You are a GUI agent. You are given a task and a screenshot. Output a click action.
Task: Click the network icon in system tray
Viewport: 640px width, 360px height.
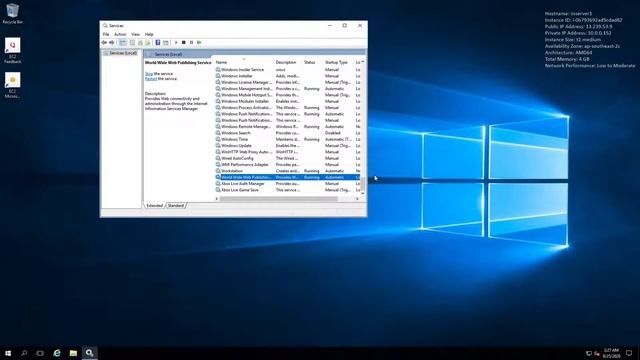coord(589,353)
